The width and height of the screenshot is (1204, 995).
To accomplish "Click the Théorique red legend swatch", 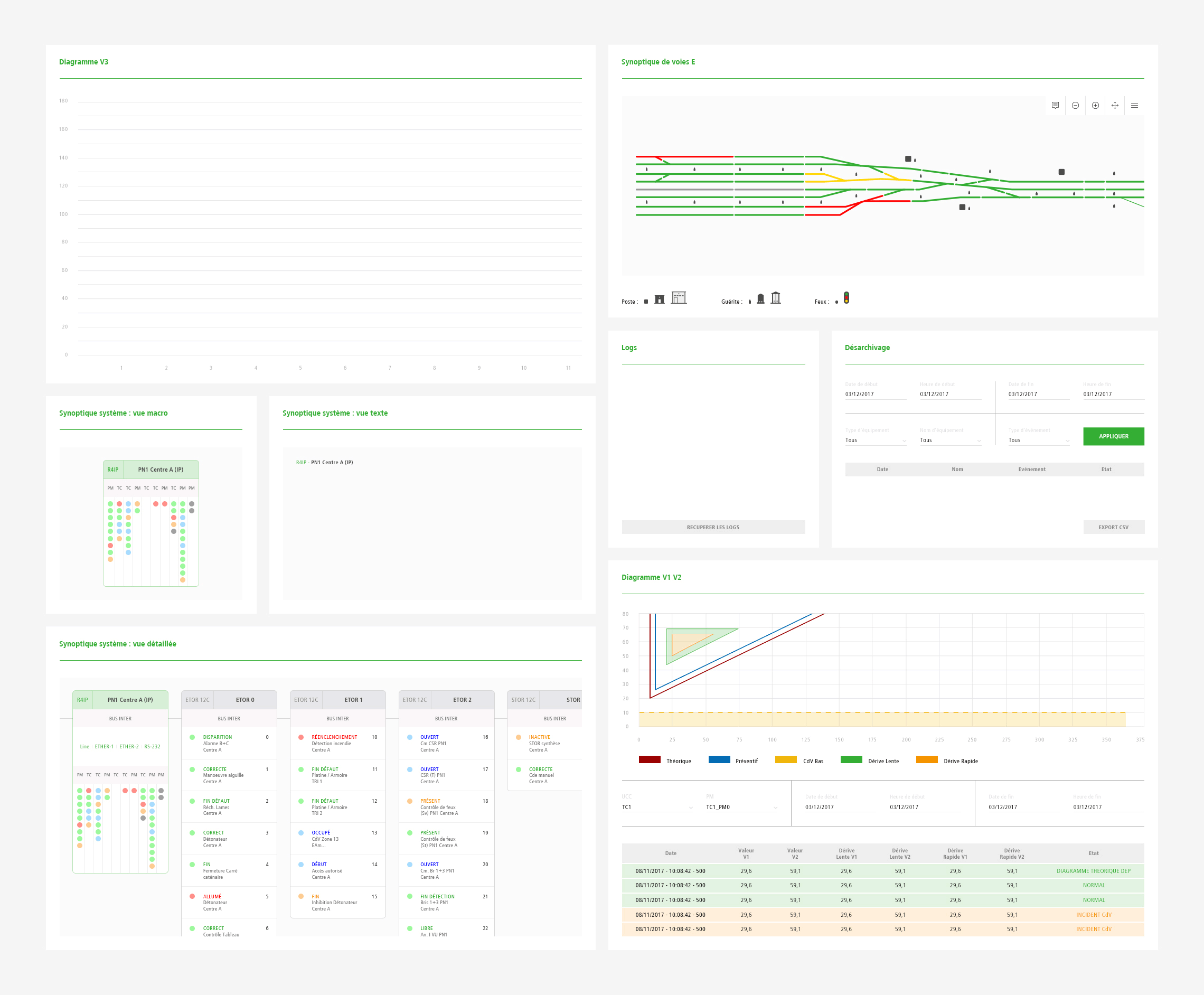I will [650, 760].
